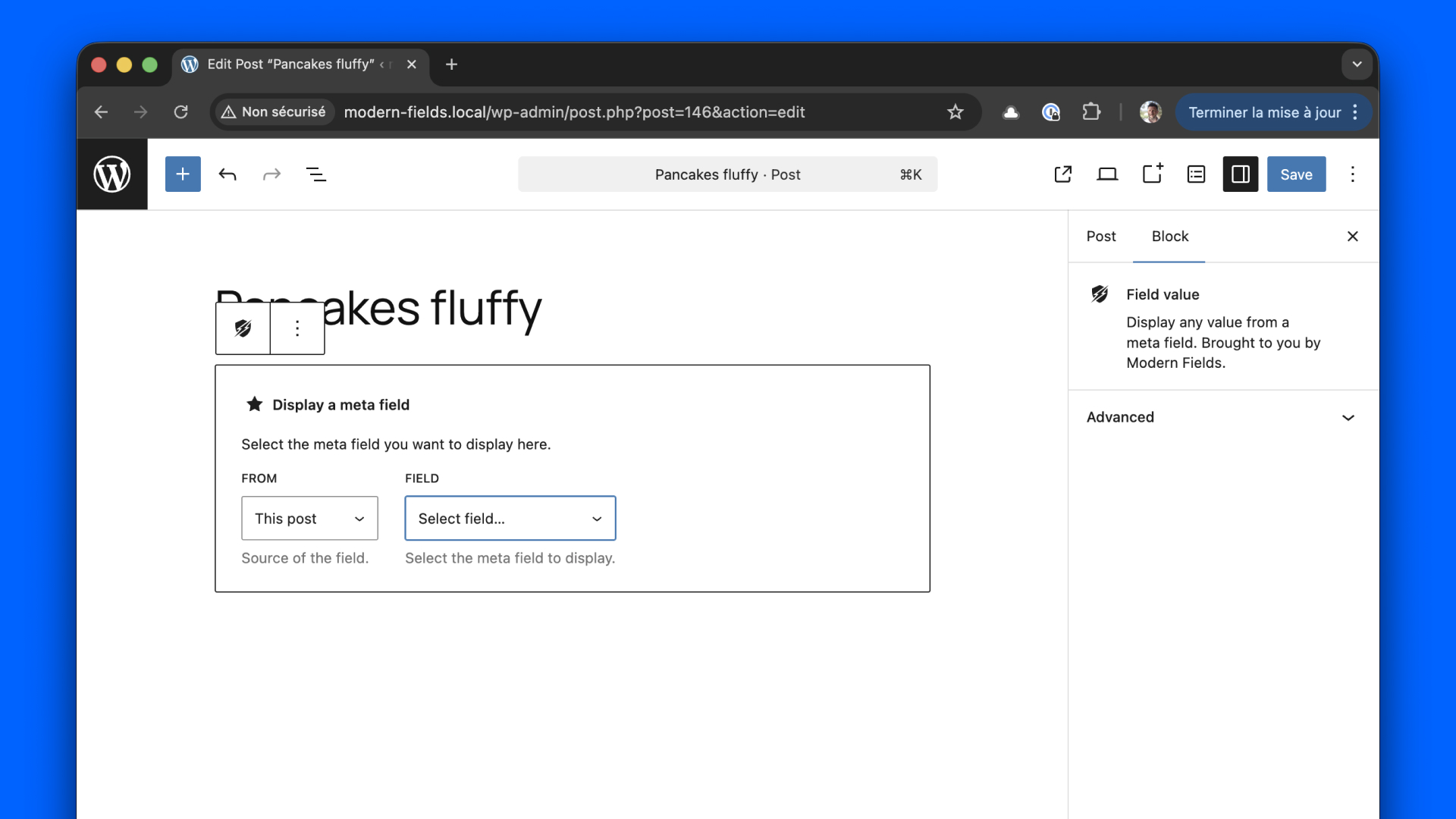The height and width of the screenshot is (819, 1456).
Task: Click the WordPress logo to exit editor
Action: coord(111,174)
